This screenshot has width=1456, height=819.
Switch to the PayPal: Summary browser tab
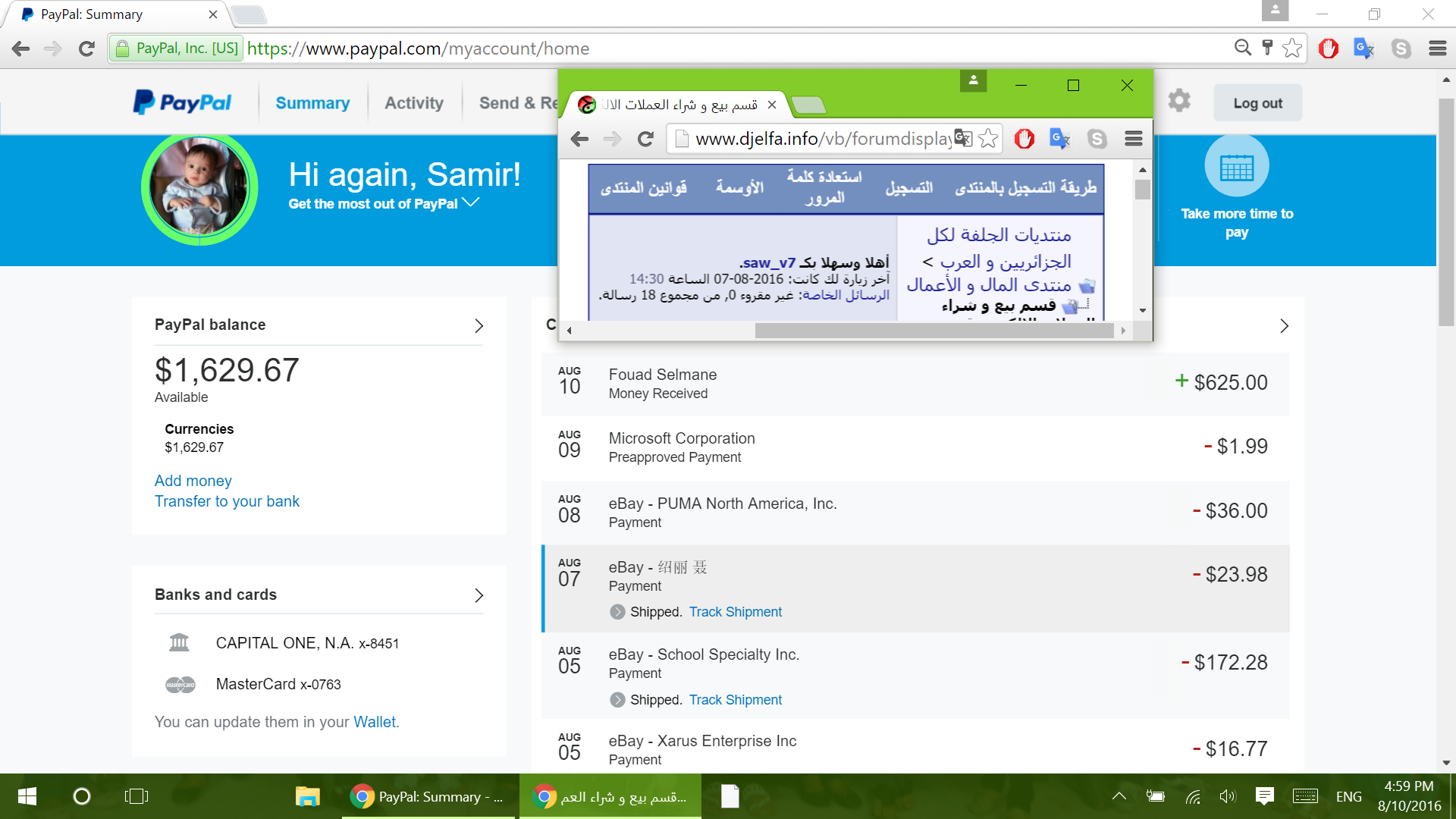click(118, 14)
